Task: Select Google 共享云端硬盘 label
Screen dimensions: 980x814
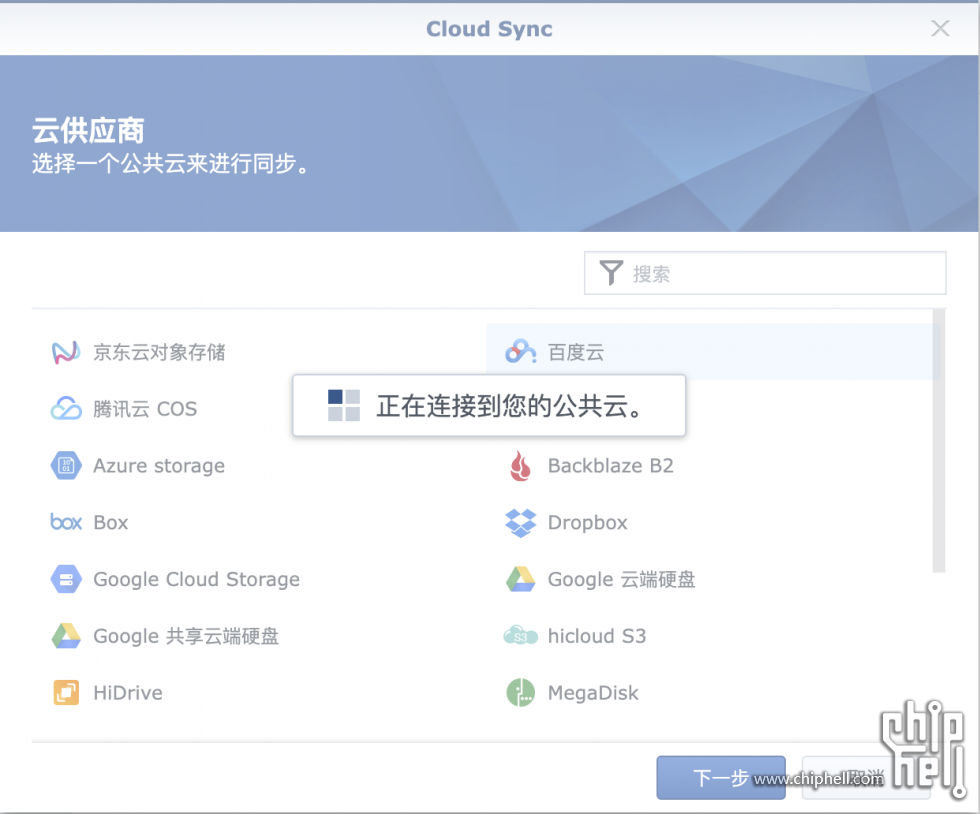Action: (x=186, y=636)
